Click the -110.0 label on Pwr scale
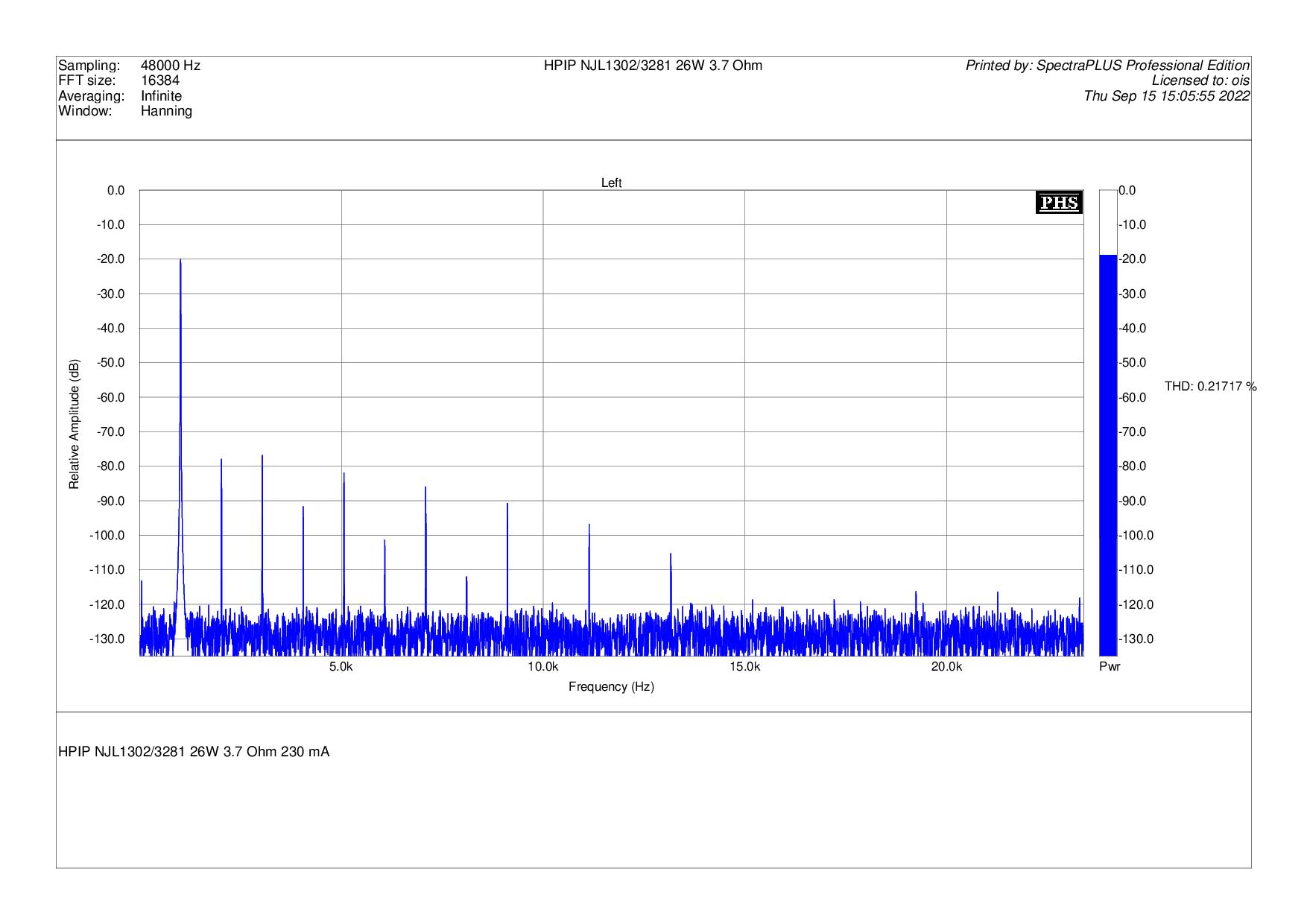 point(1136,570)
